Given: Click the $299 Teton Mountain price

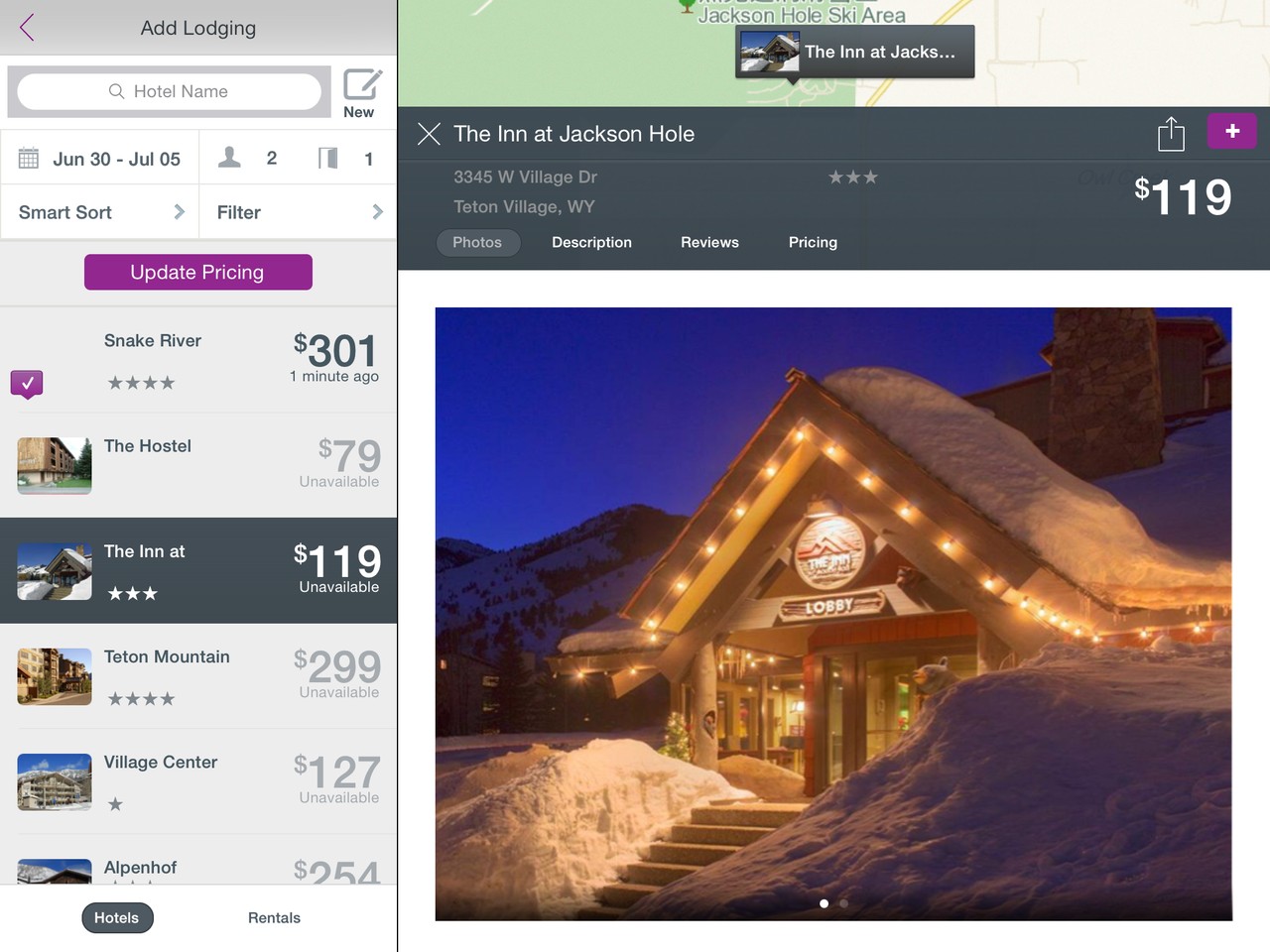Looking at the screenshot, I should [337, 666].
